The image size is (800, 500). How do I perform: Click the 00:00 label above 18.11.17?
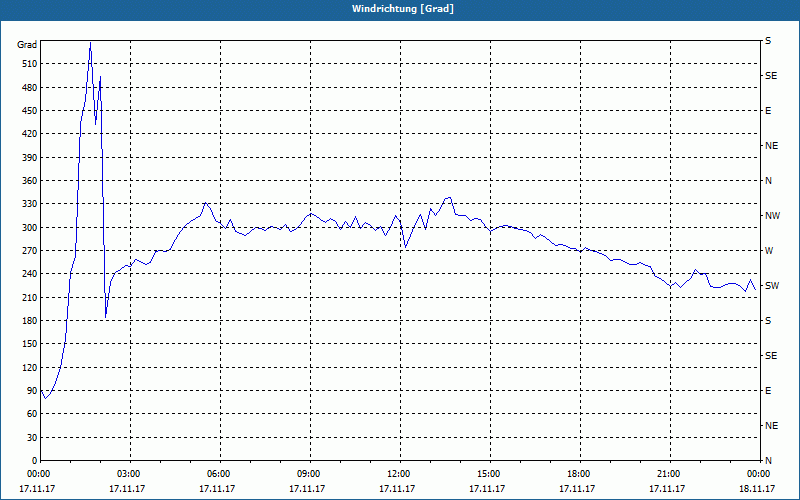760,474
